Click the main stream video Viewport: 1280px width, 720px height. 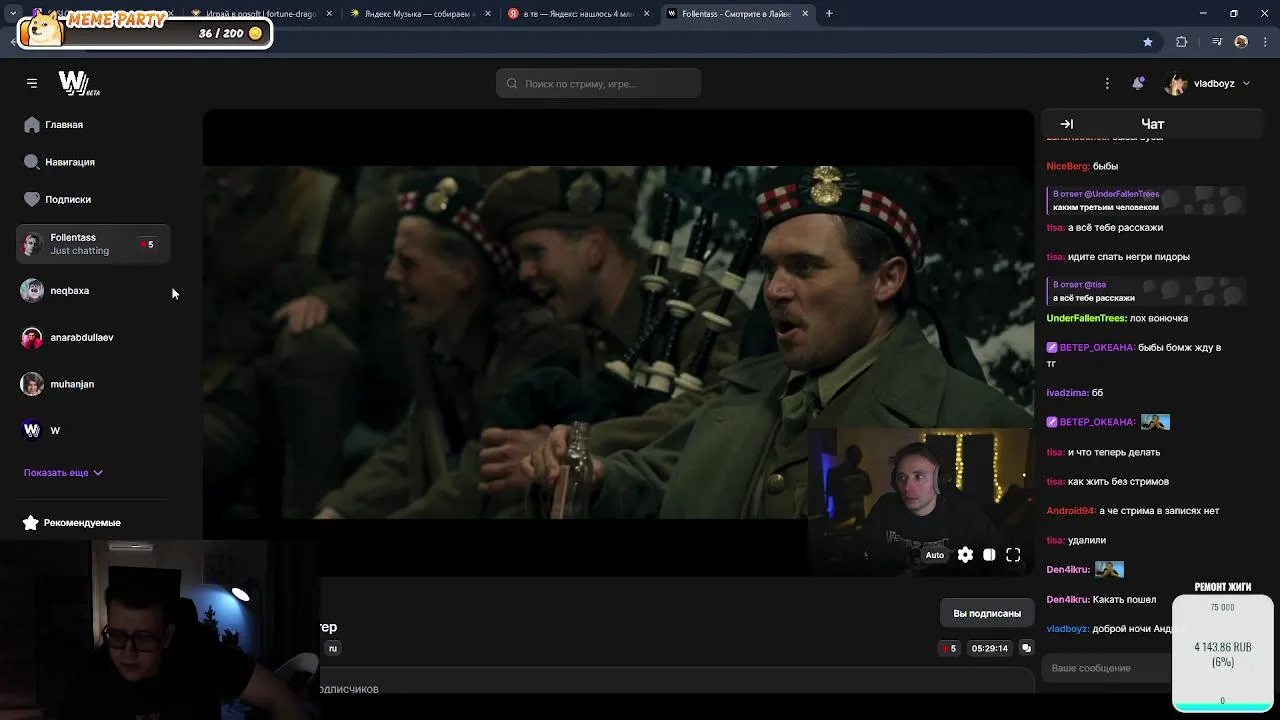click(x=618, y=342)
